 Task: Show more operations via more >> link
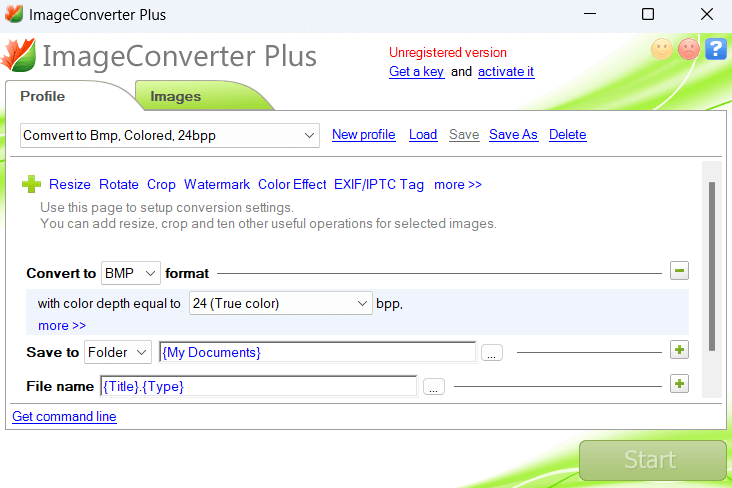[458, 184]
